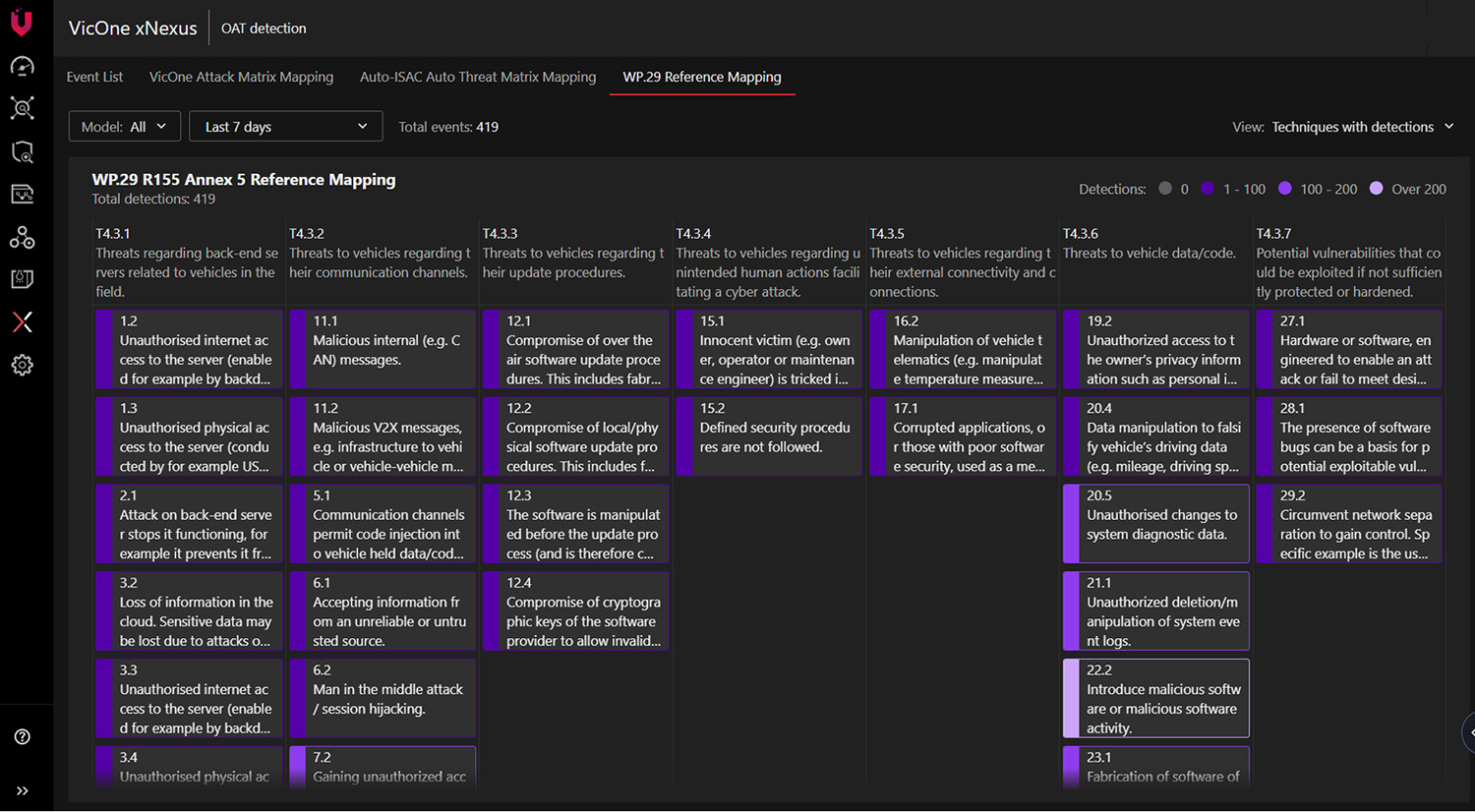Switch to VicOne Attack Matrix Mapping tab
This screenshot has height=812, width=1475.
(x=241, y=77)
